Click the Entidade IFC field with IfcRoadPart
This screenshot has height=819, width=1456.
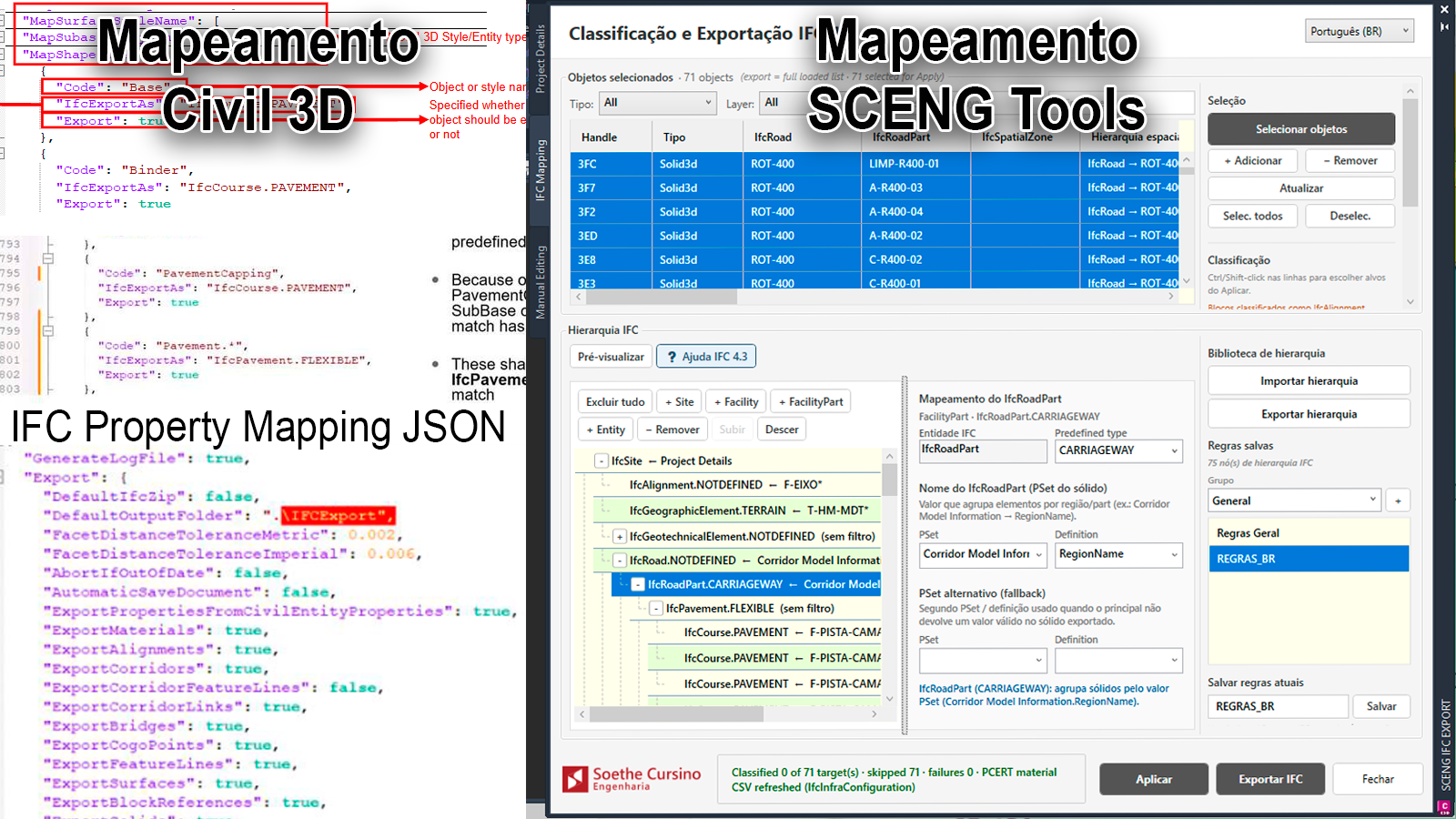tap(983, 450)
